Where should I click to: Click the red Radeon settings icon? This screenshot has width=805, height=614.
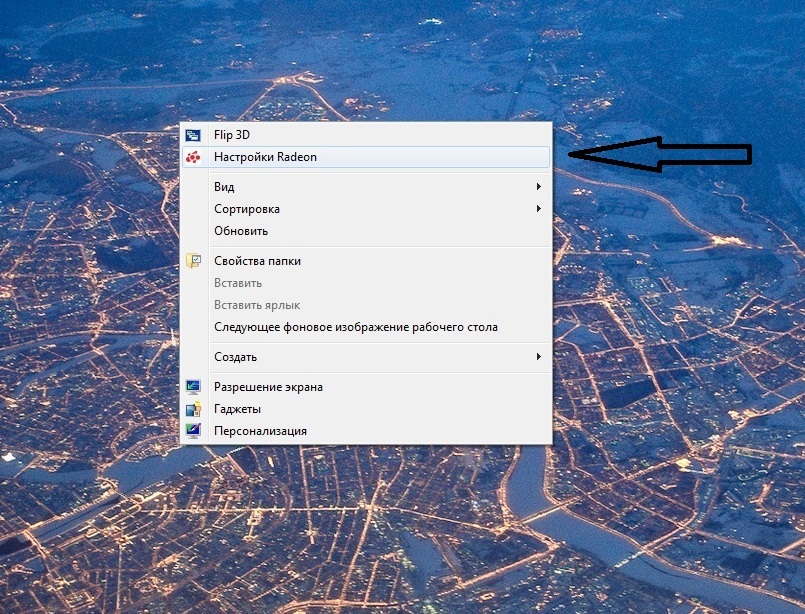tap(193, 157)
